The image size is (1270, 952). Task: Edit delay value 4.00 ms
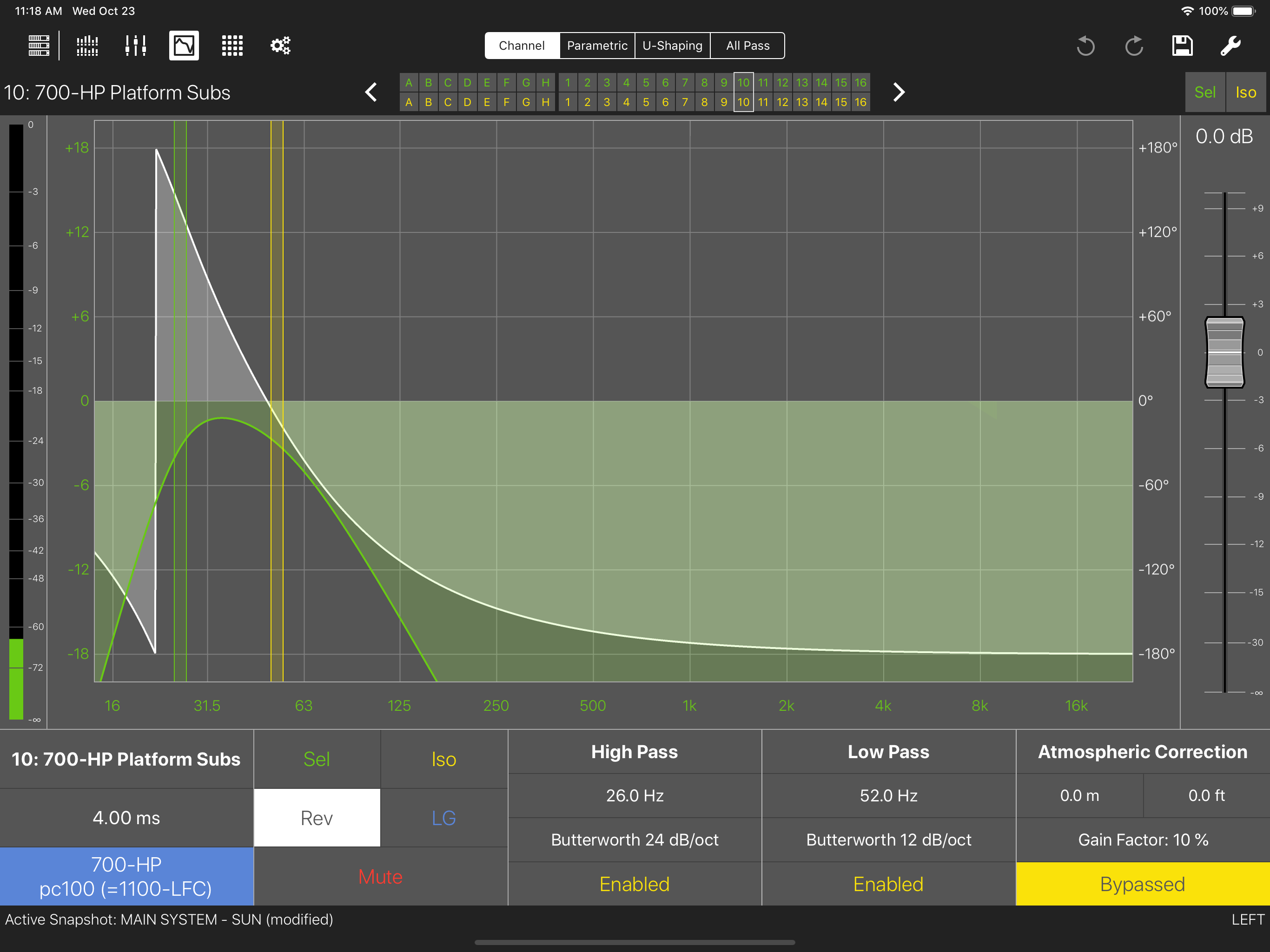[126, 818]
